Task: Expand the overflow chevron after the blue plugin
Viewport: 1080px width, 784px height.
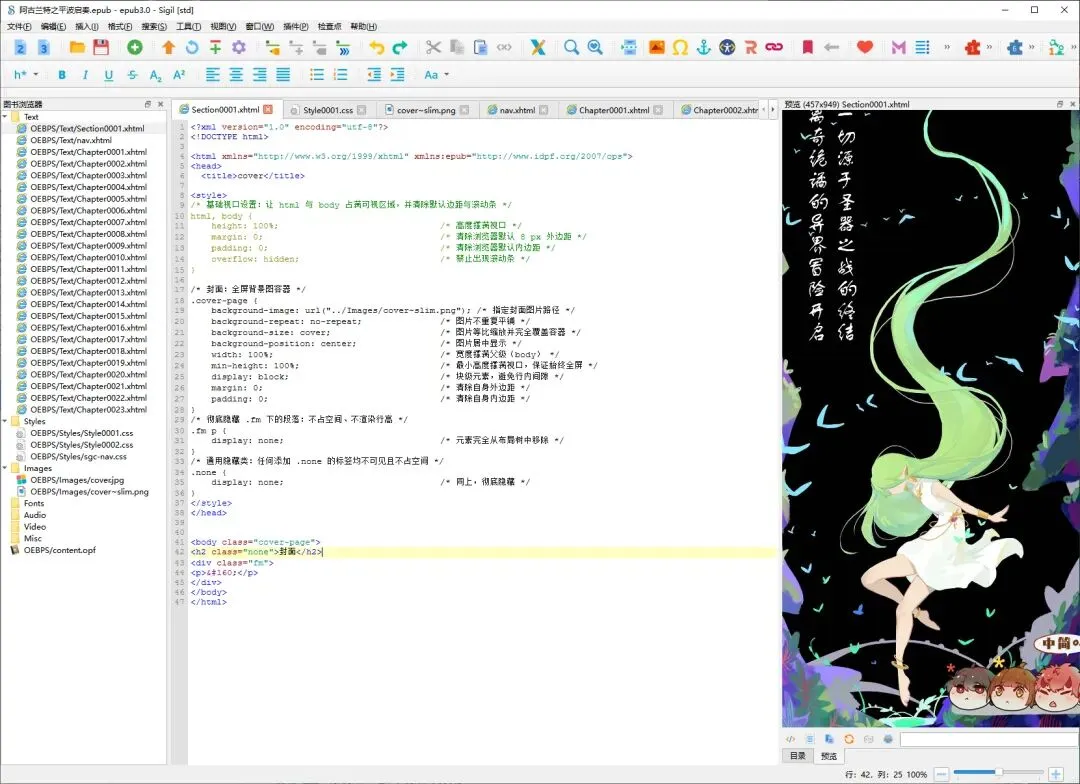Action: tap(1031, 47)
